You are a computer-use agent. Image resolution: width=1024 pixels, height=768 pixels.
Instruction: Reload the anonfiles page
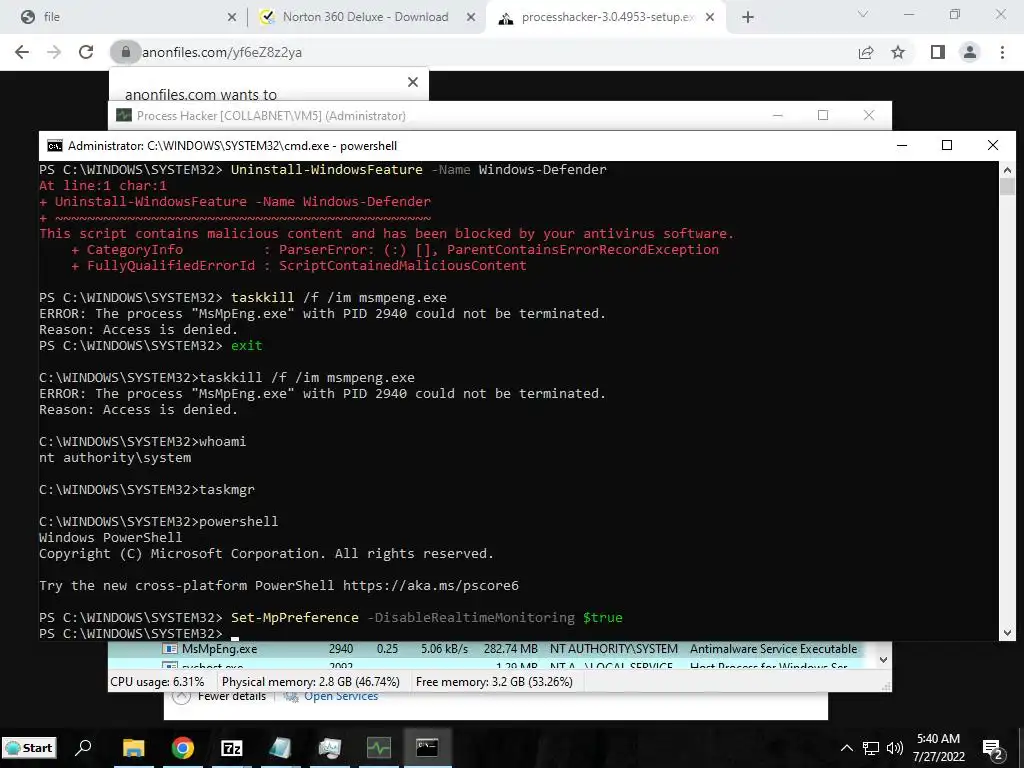(86, 52)
